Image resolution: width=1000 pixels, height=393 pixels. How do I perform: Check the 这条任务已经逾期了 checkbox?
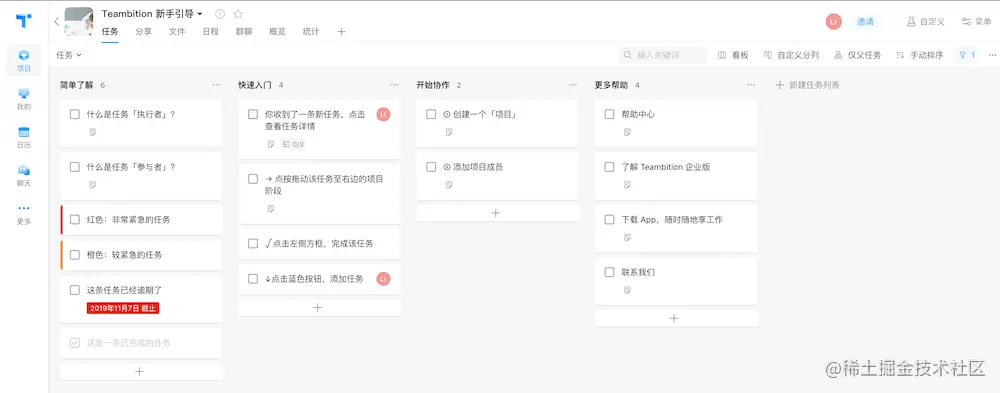75,290
